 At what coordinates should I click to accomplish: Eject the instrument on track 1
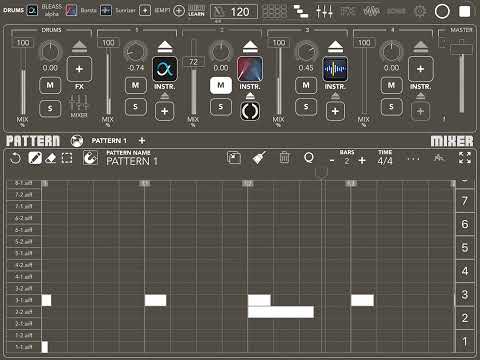coord(165,47)
